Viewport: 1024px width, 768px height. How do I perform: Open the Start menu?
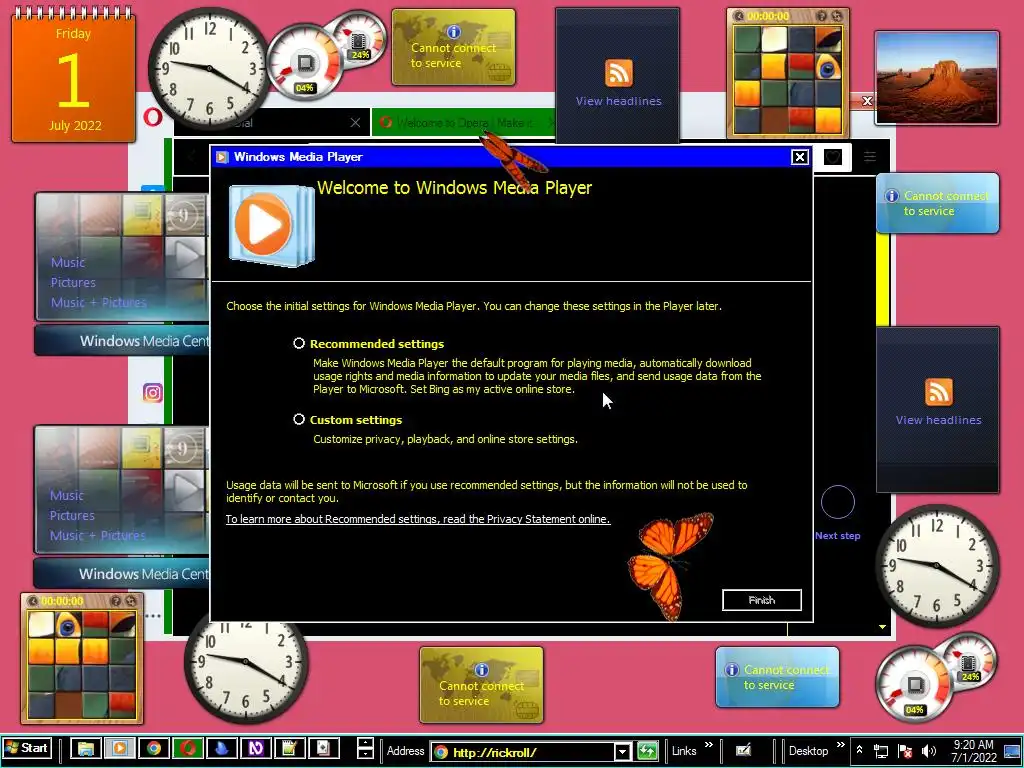pyautogui.click(x=26, y=748)
